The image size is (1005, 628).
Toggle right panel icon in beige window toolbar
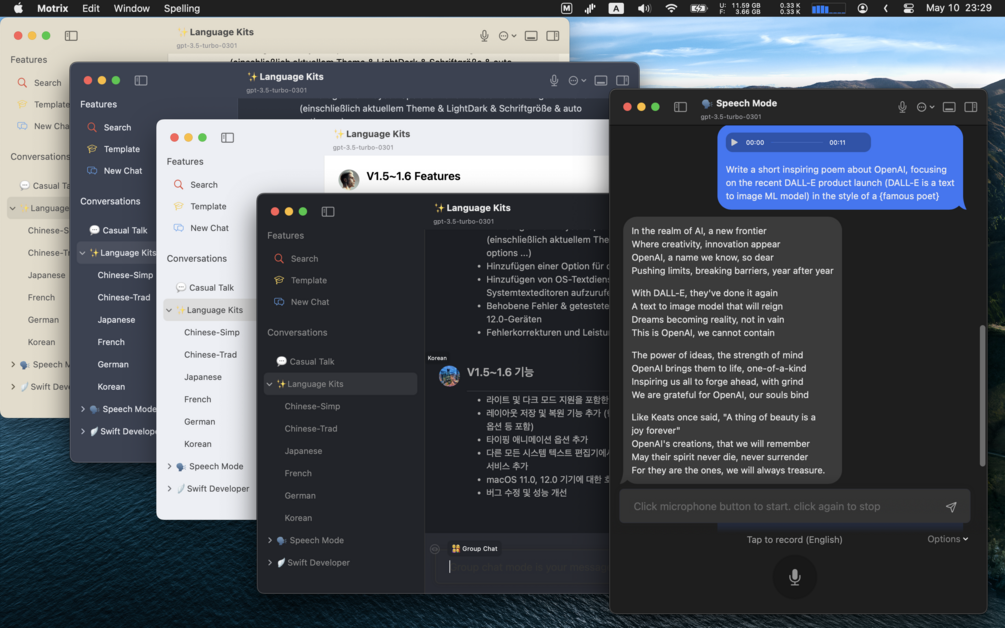click(552, 36)
